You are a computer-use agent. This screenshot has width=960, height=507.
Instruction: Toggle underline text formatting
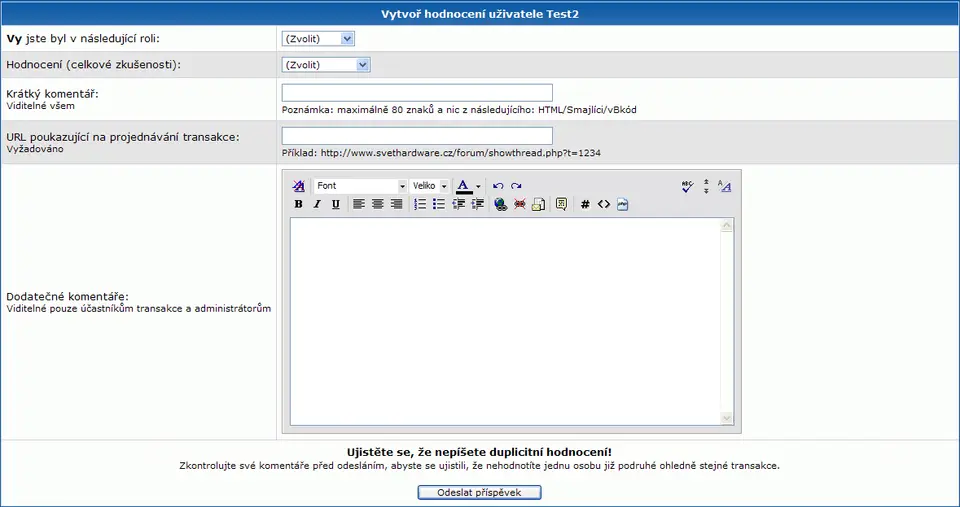[x=336, y=204]
